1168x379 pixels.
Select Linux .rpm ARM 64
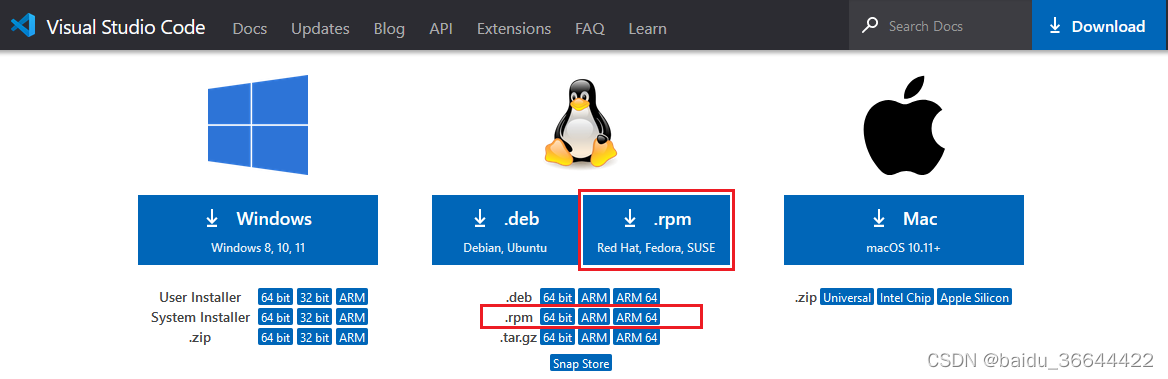637,317
